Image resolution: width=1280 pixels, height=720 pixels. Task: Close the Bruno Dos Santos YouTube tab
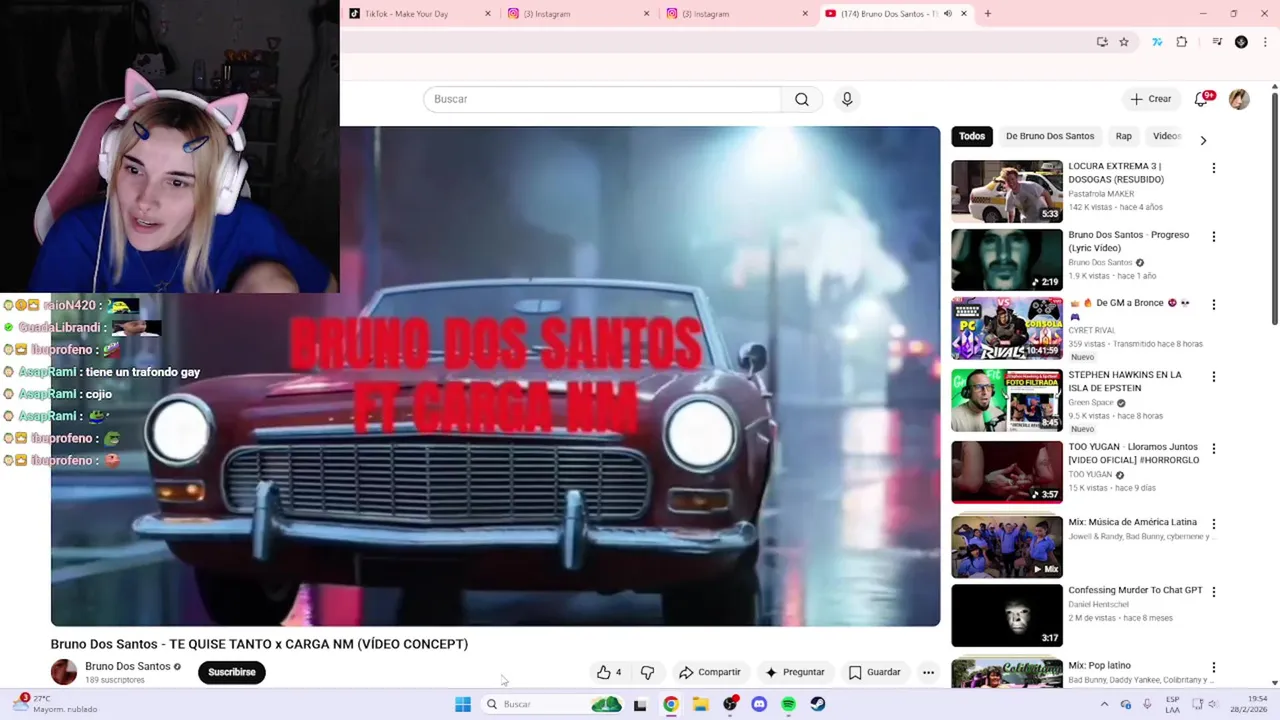point(964,14)
